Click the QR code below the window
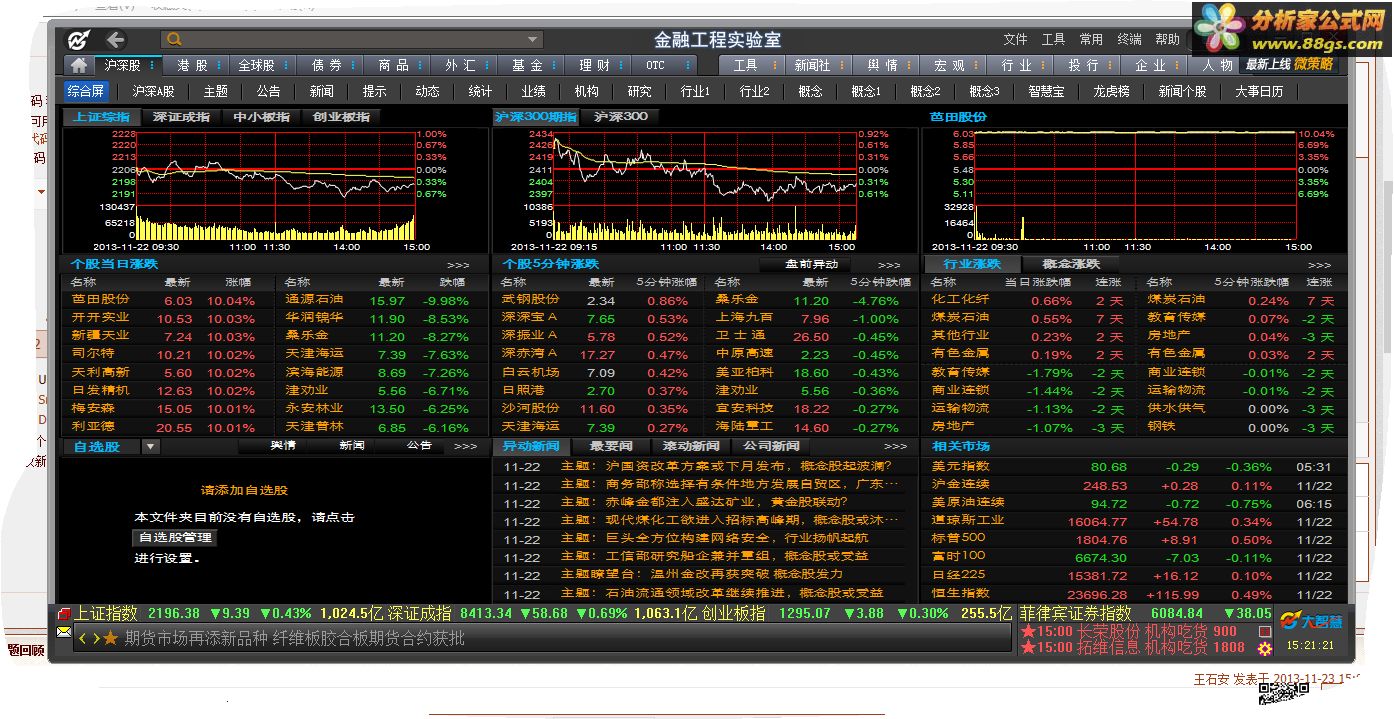The image size is (1394, 719). pos(1283,696)
